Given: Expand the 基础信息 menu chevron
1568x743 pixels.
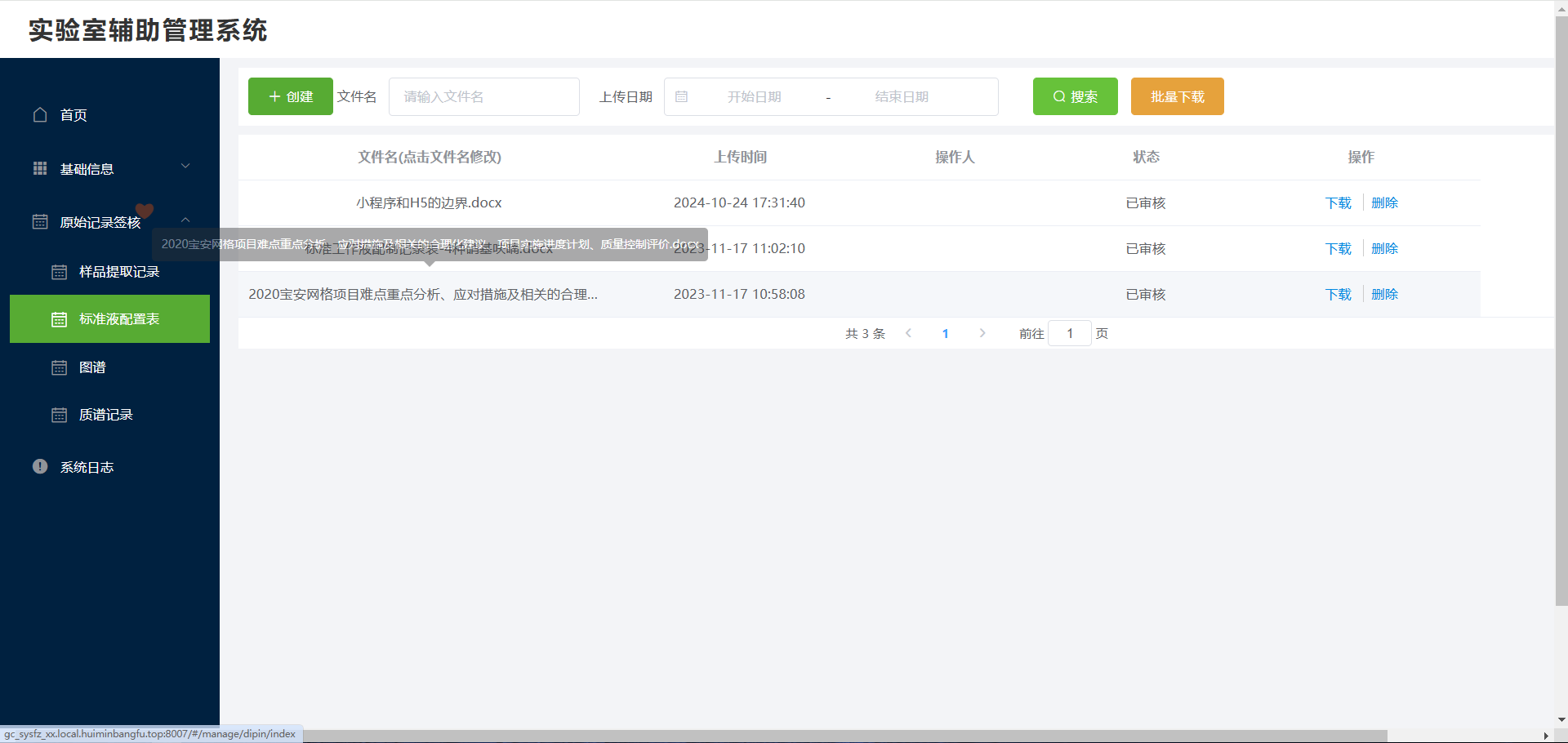Looking at the screenshot, I should click(x=185, y=166).
